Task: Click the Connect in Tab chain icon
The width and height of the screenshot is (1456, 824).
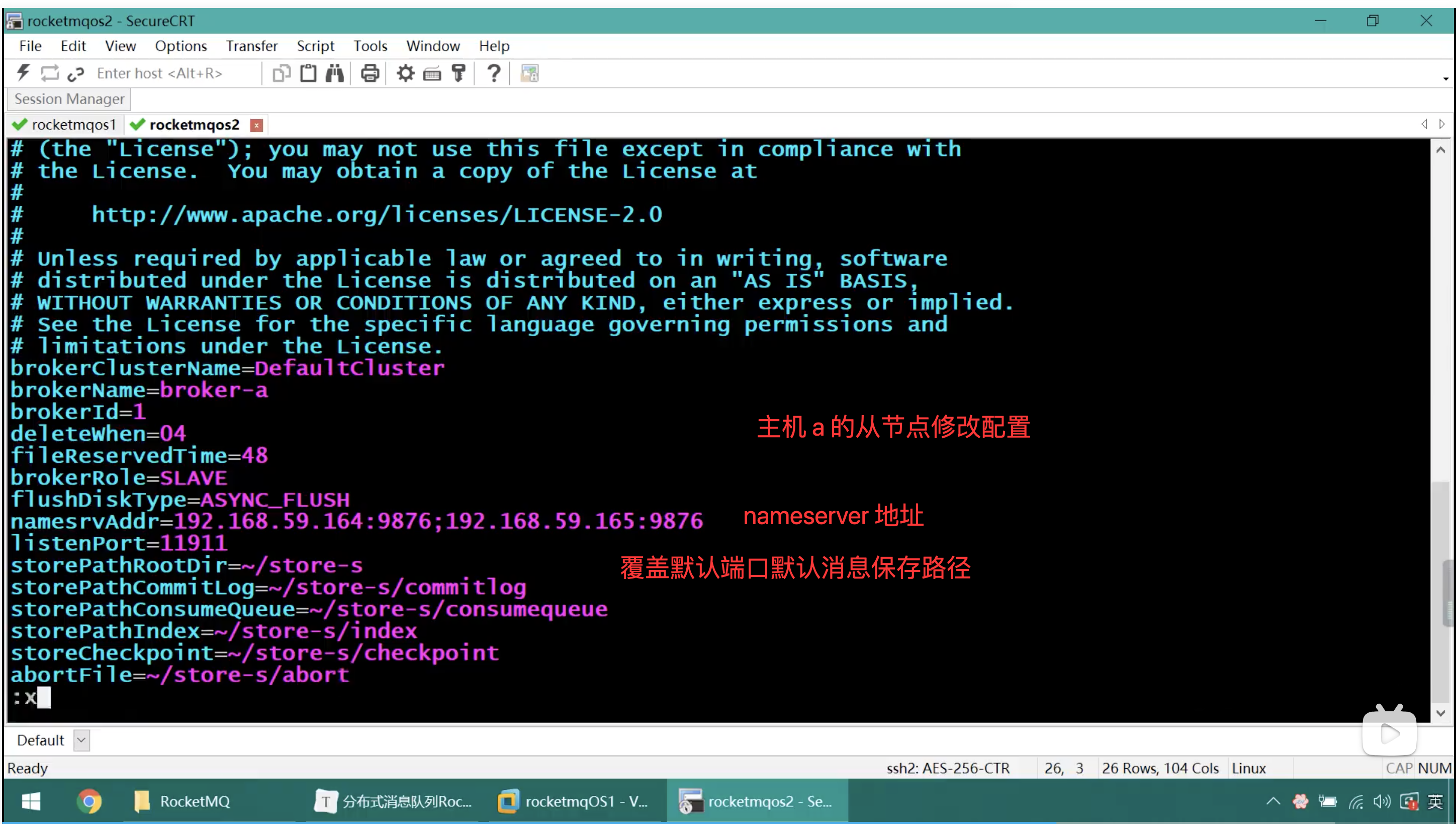Action: [x=76, y=73]
